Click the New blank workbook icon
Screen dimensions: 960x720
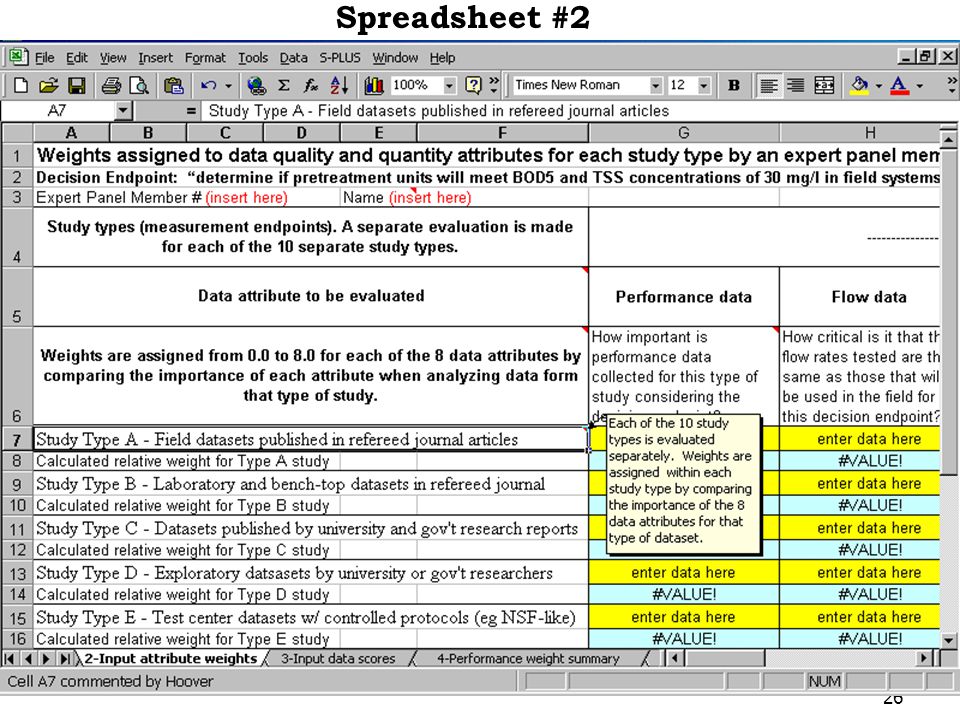[x=20, y=85]
